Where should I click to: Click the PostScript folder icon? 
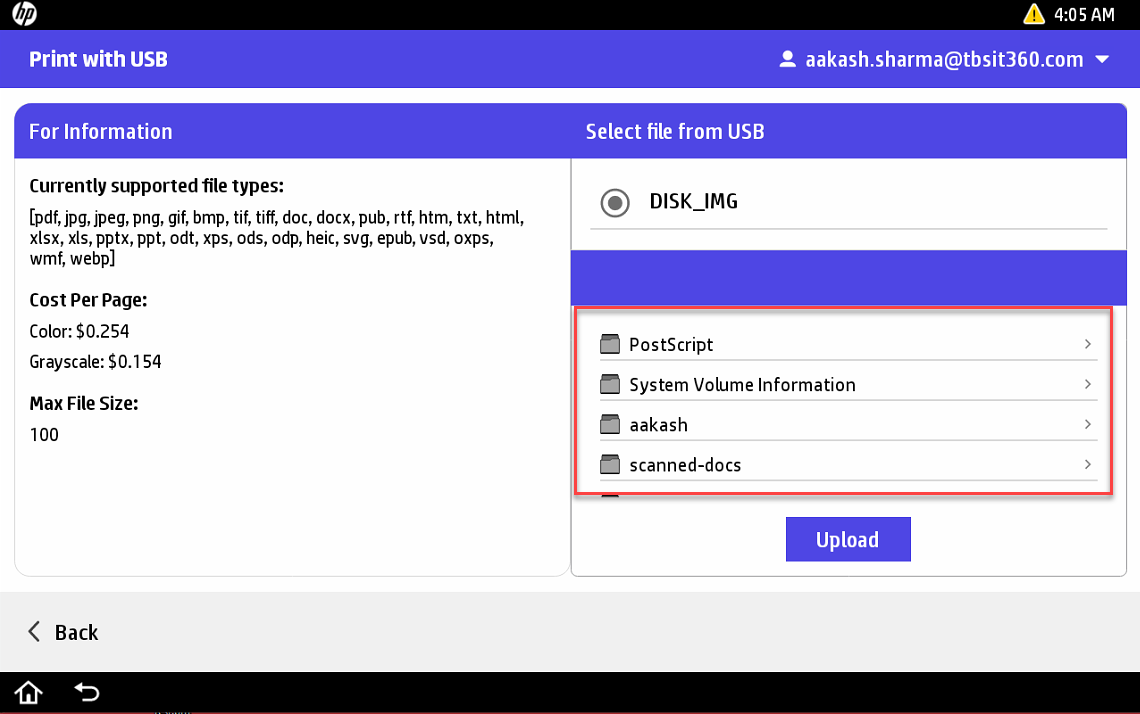tap(610, 345)
